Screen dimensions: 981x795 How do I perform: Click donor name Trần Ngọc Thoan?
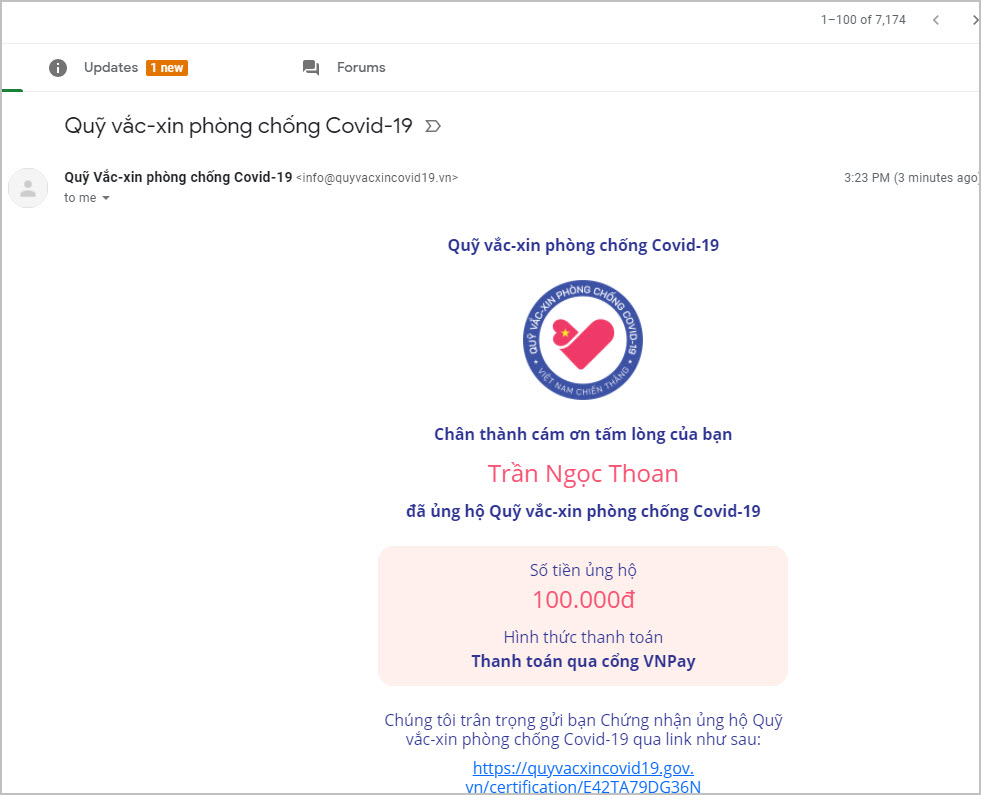(583, 473)
